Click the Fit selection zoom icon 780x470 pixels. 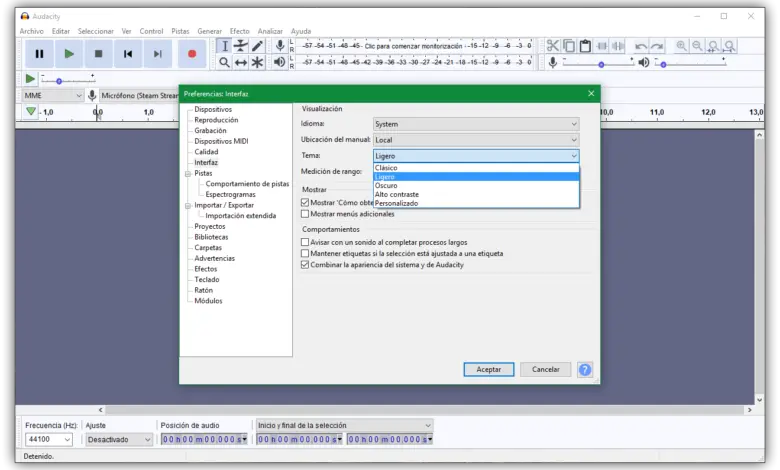pyautogui.click(x=713, y=46)
